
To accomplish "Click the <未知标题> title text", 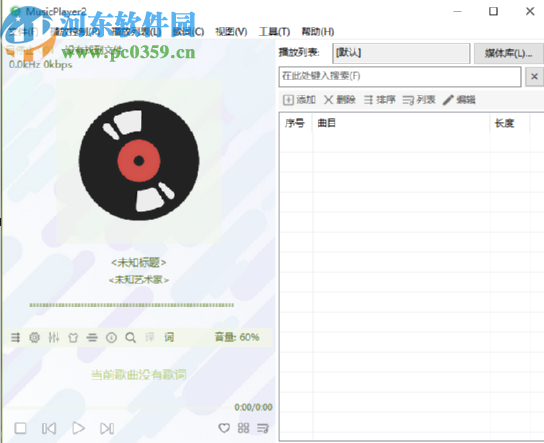I will point(139,263).
